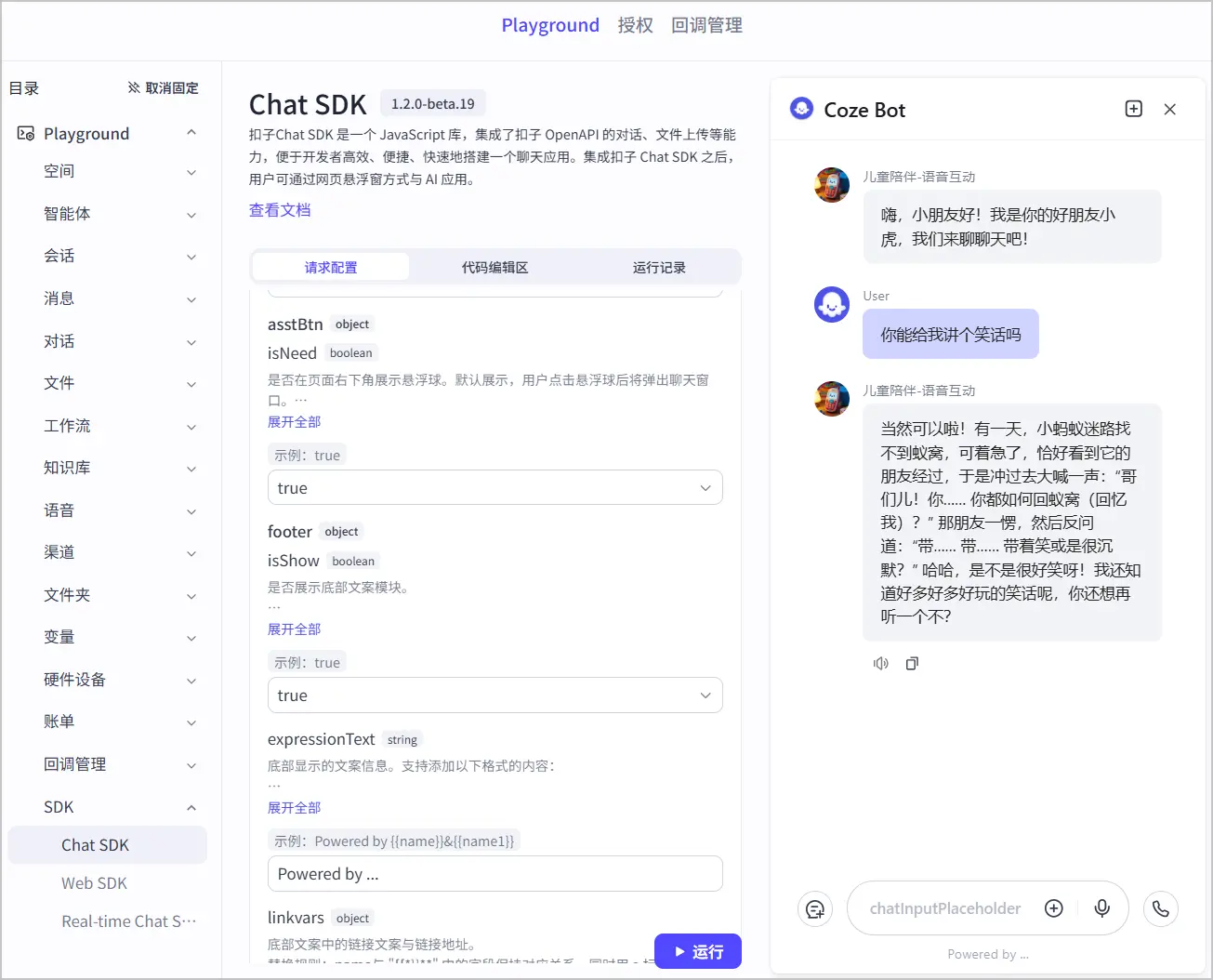Close the Coze Bot chat panel

pos(1170,109)
